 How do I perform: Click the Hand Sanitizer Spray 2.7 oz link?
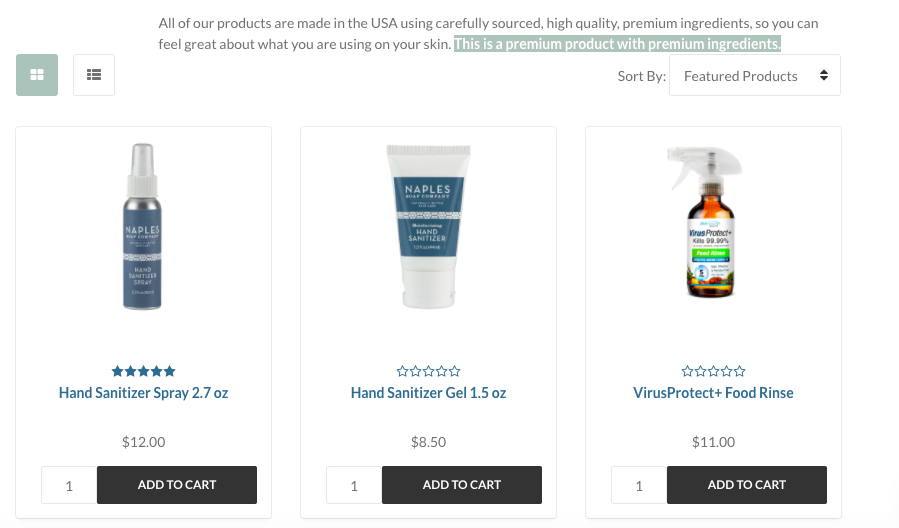143,393
